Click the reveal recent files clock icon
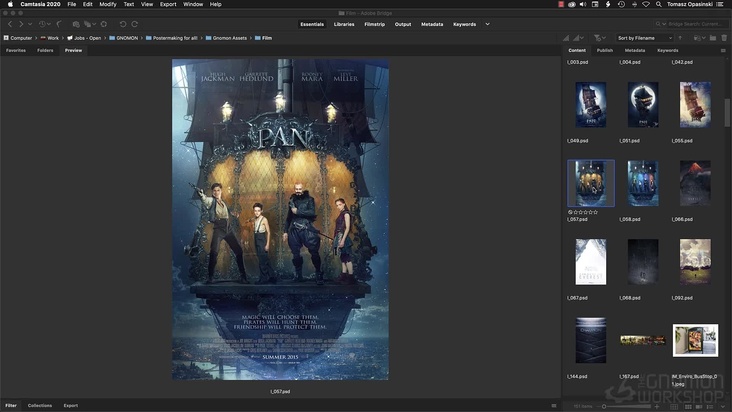 click(43, 24)
